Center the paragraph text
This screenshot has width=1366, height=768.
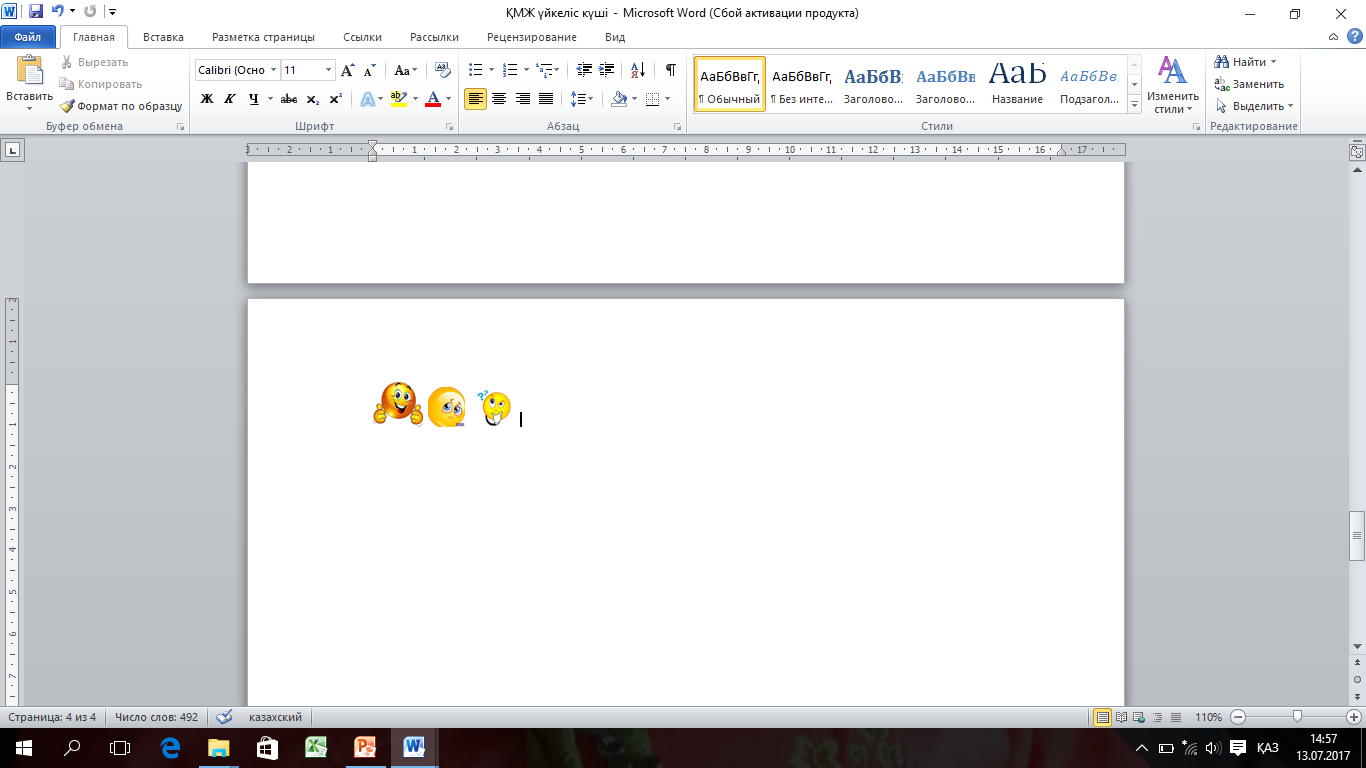pyautogui.click(x=499, y=99)
